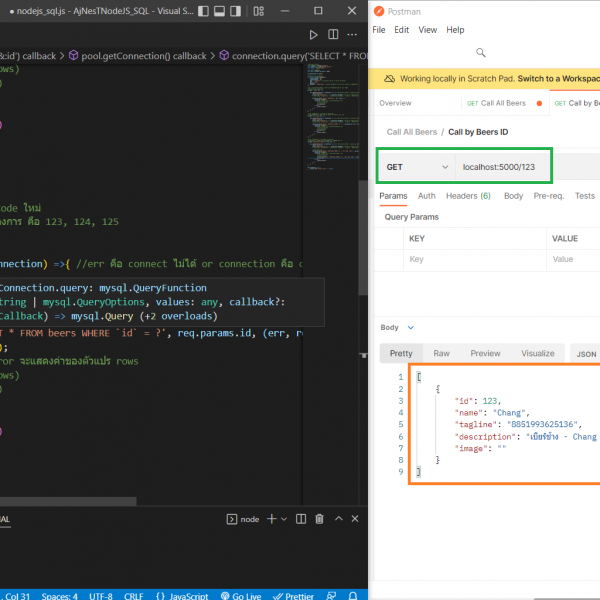
Task: Click the Switch to a Workspace link
Action: [x=557, y=78]
